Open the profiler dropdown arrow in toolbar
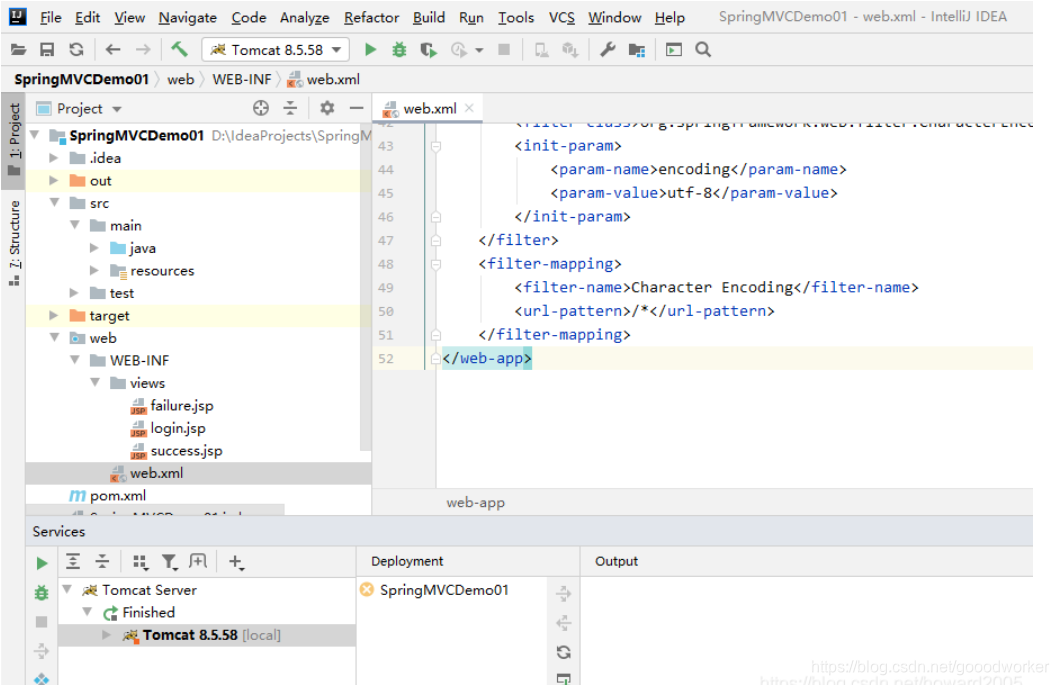Image resolution: width=1059 pixels, height=685 pixels. click(480, 50)
